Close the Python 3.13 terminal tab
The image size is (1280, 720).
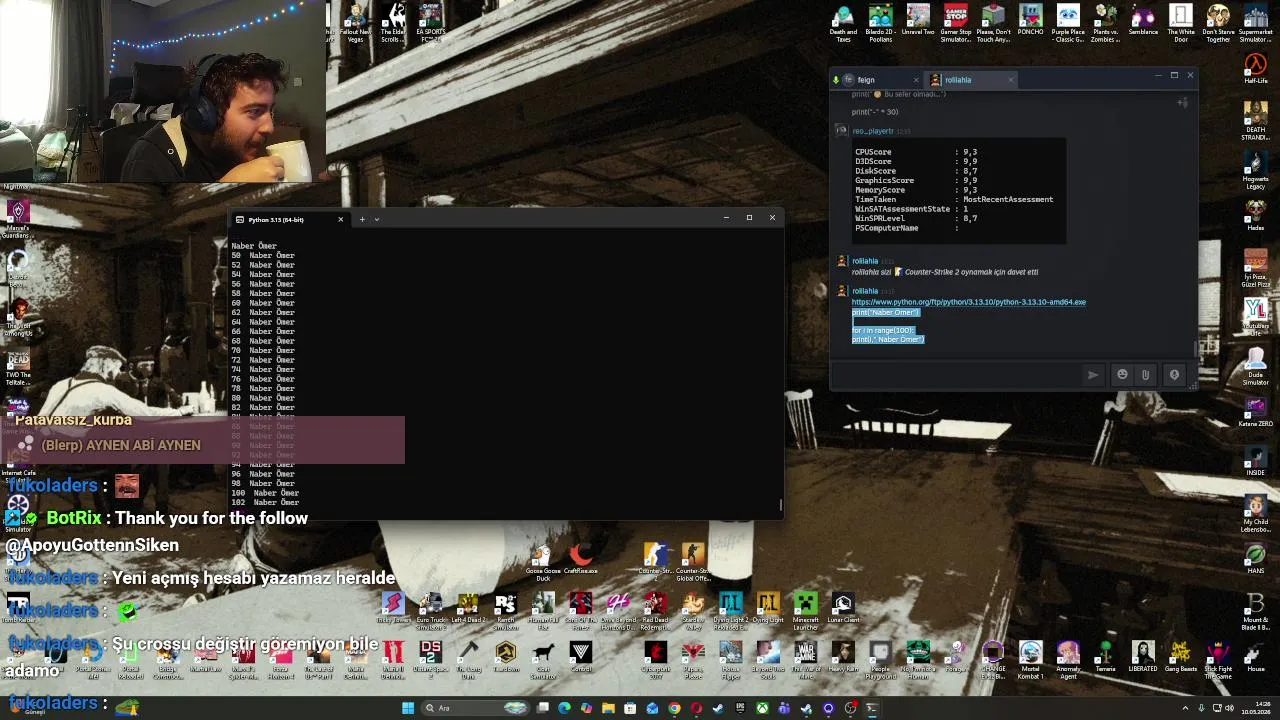340,219
